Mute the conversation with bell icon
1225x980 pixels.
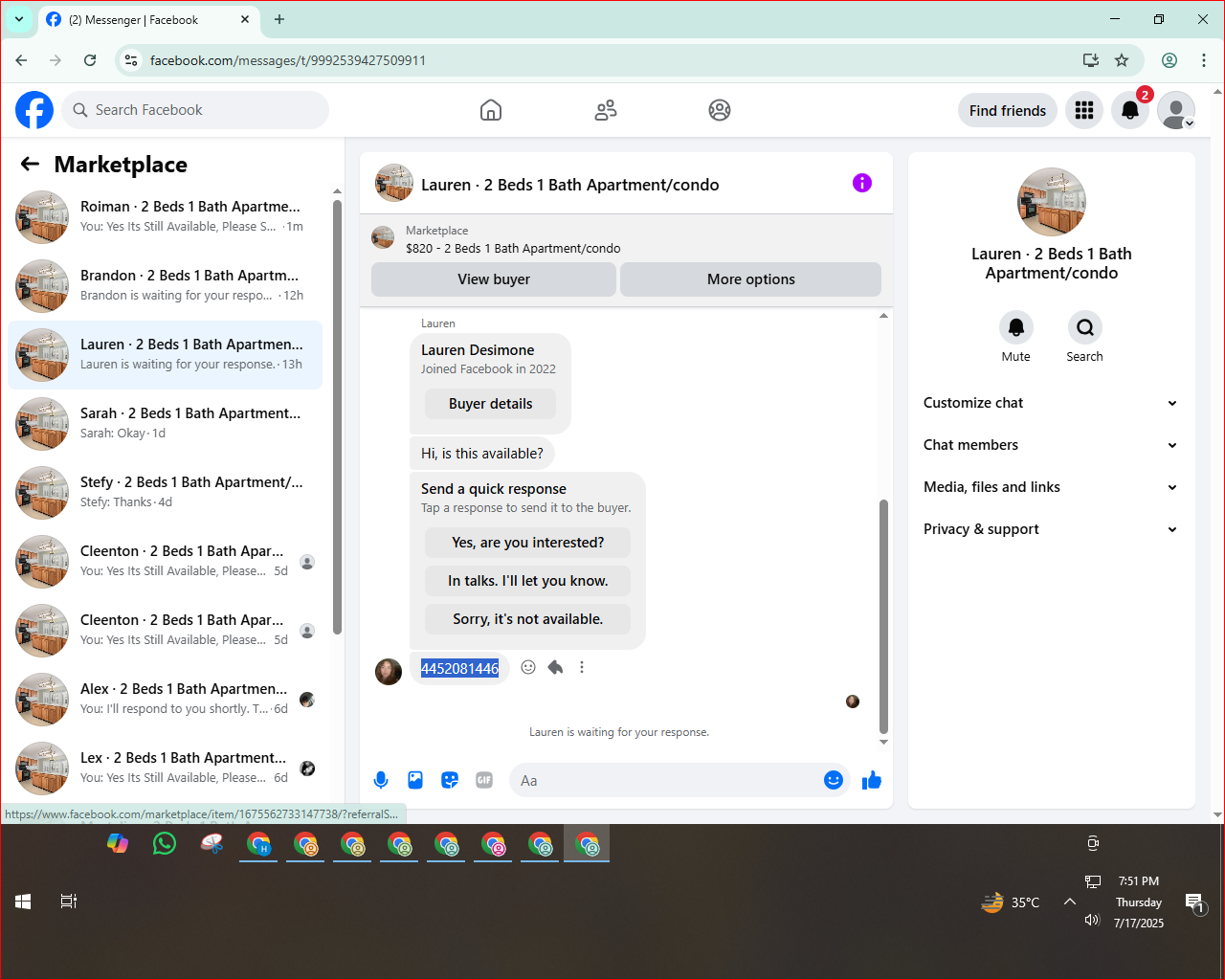pos(1016,327)
